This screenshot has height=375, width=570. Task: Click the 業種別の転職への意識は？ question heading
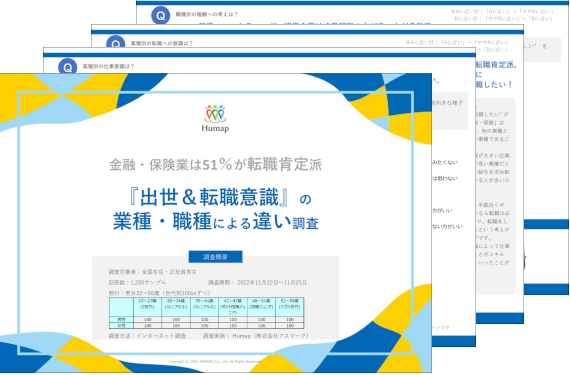tap(161, 43)
